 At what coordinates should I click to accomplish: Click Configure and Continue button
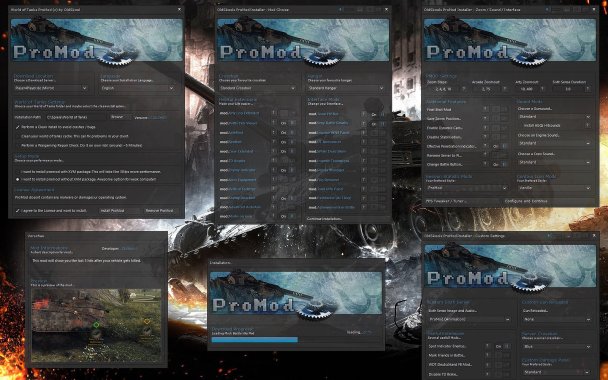click(526, 201)
